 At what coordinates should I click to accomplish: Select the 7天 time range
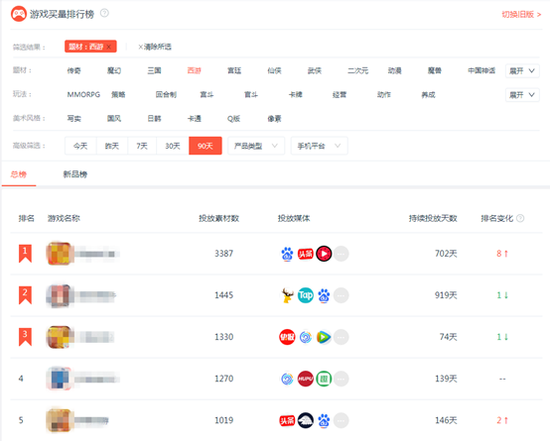pos(142,146)
